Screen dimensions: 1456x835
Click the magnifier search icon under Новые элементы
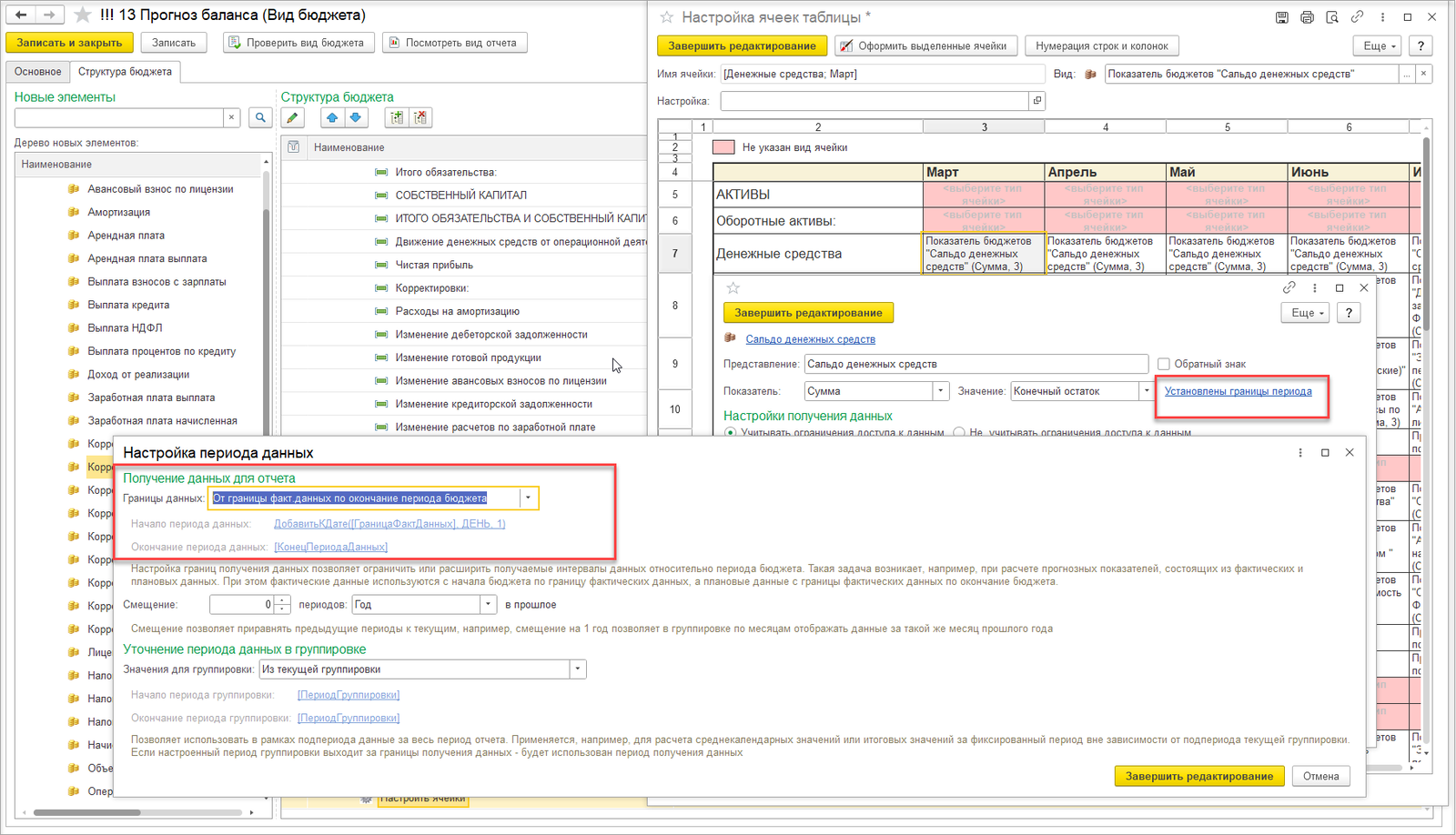pyautogui.click(x=260, y=117)
